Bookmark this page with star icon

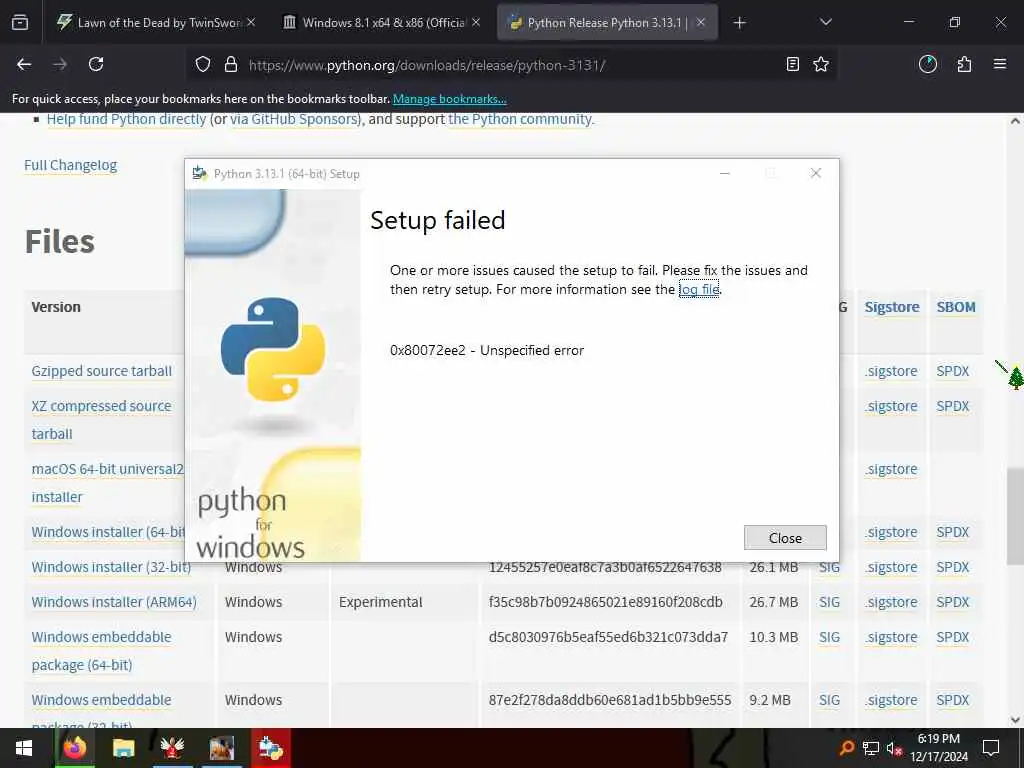pyautogui.click(x=821, y=64)
